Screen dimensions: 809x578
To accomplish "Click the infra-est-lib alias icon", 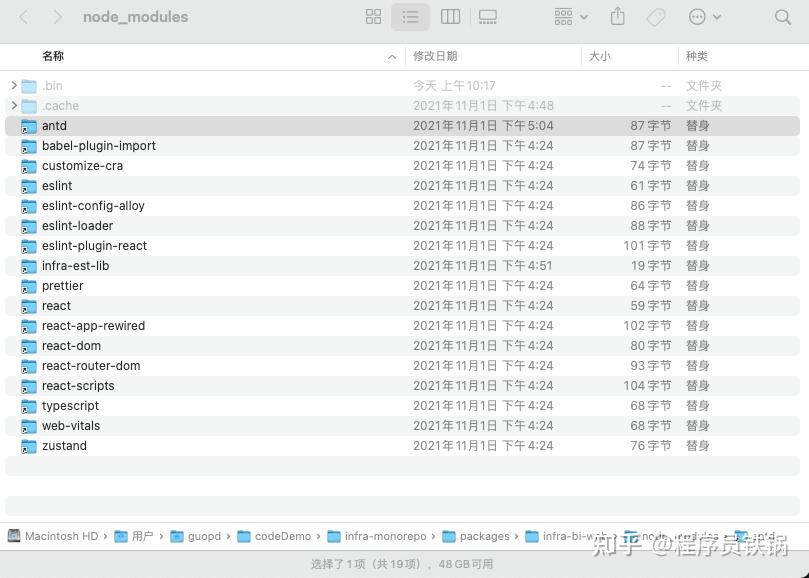I will point(29,266).
